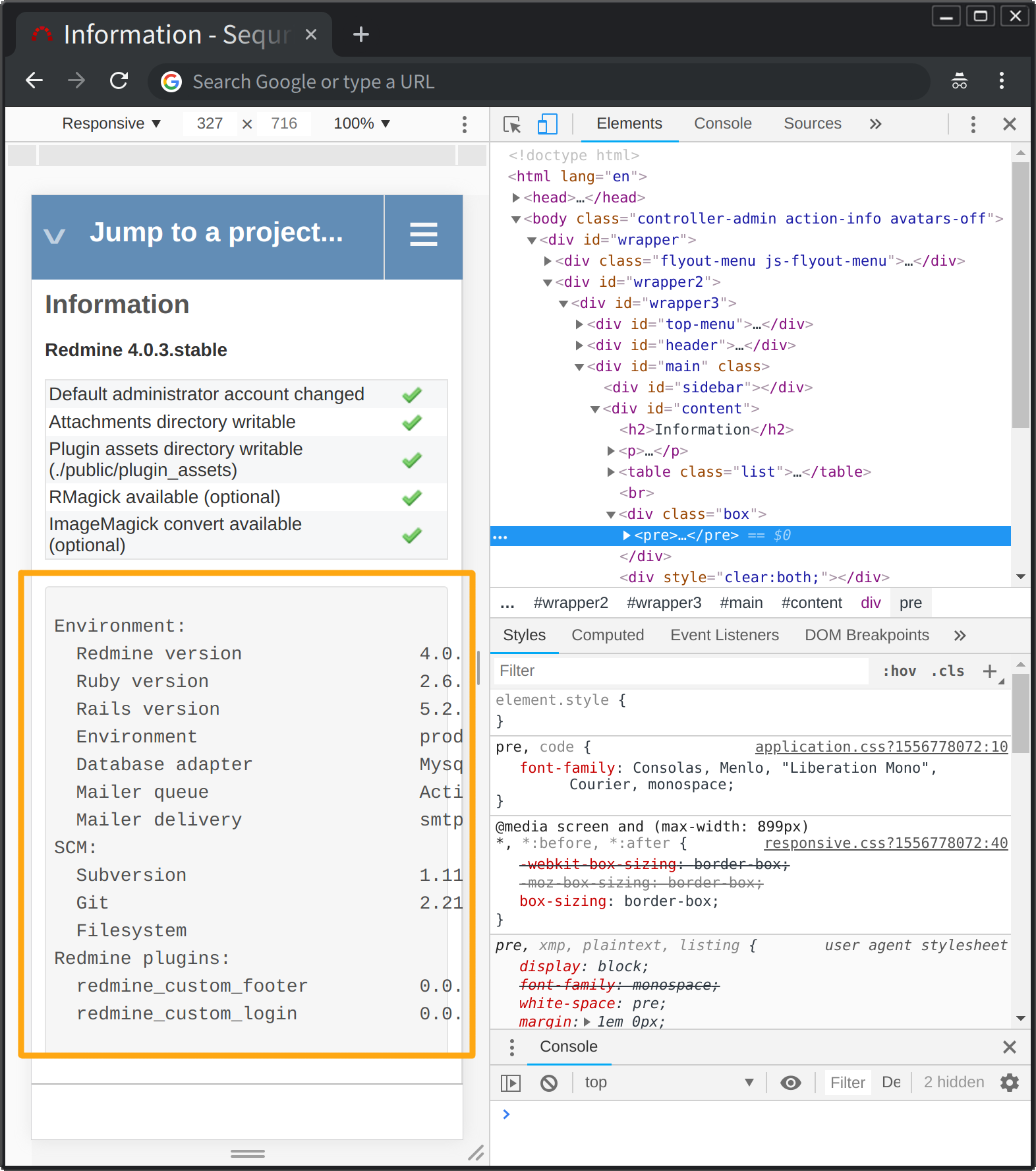Open console settings gear
The width and height of the screenshot is (1036, 1171).
[x=1010, y=1083]
